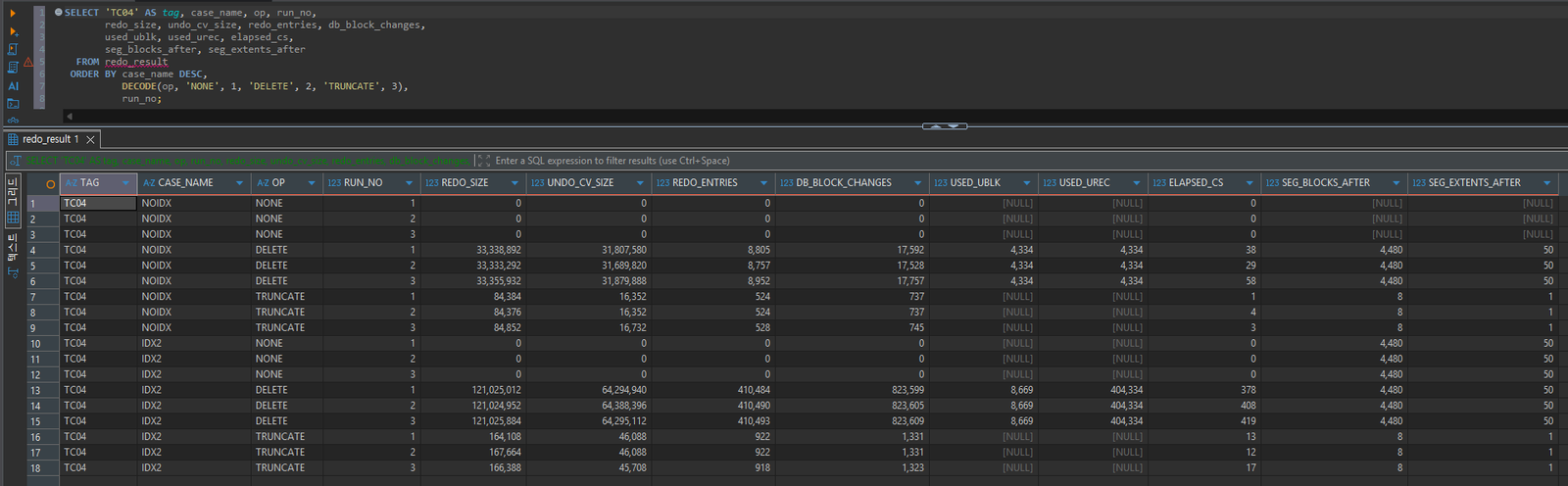Open the DB_BLOCK_CHANGES column dropdown arrow

[x=918, y=183]
